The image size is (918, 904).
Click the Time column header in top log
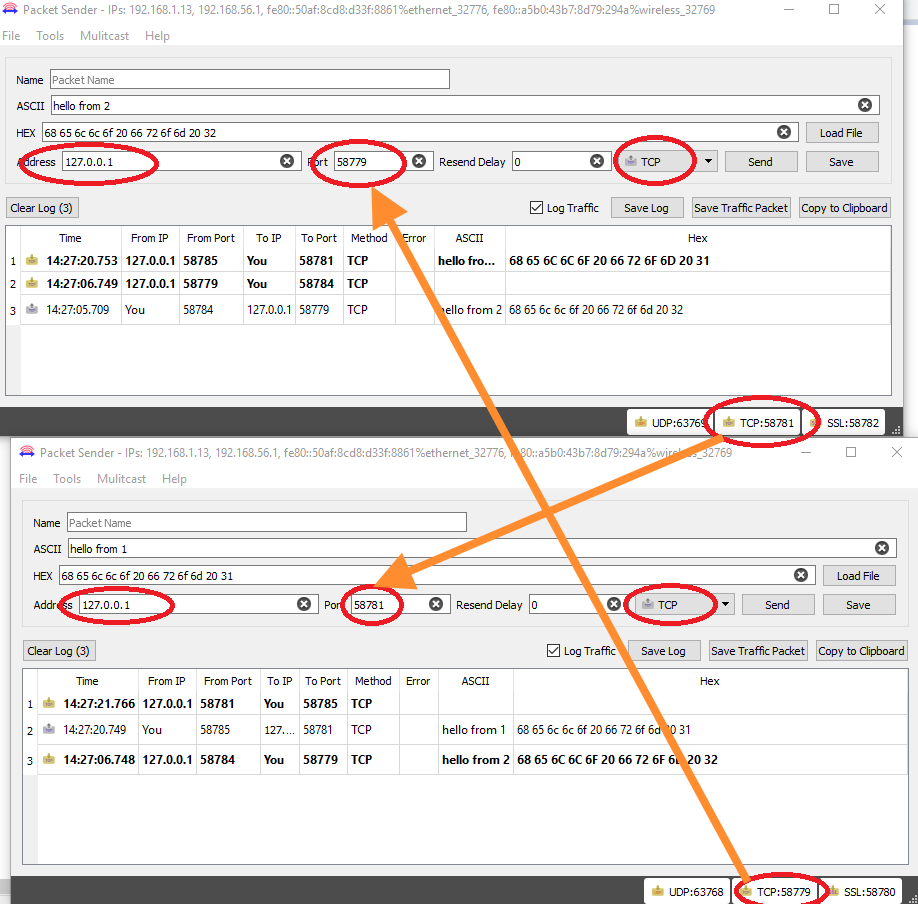click(x=70, y=238)
